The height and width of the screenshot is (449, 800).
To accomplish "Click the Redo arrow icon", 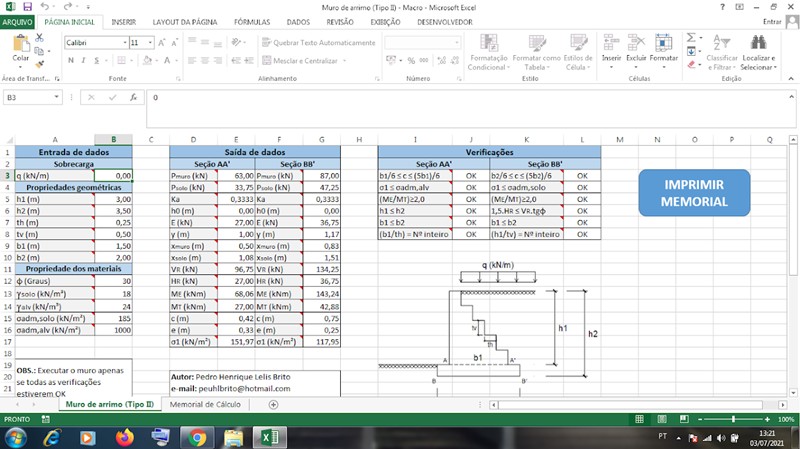I will tap(67, 7).
